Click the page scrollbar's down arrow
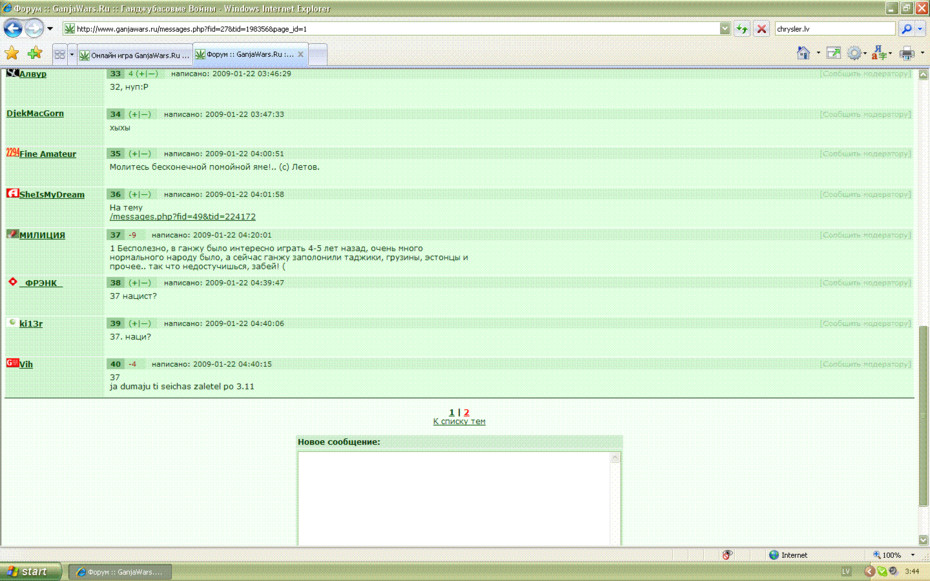The width and height of the screenshot is (930, 581). click(923, 540)
